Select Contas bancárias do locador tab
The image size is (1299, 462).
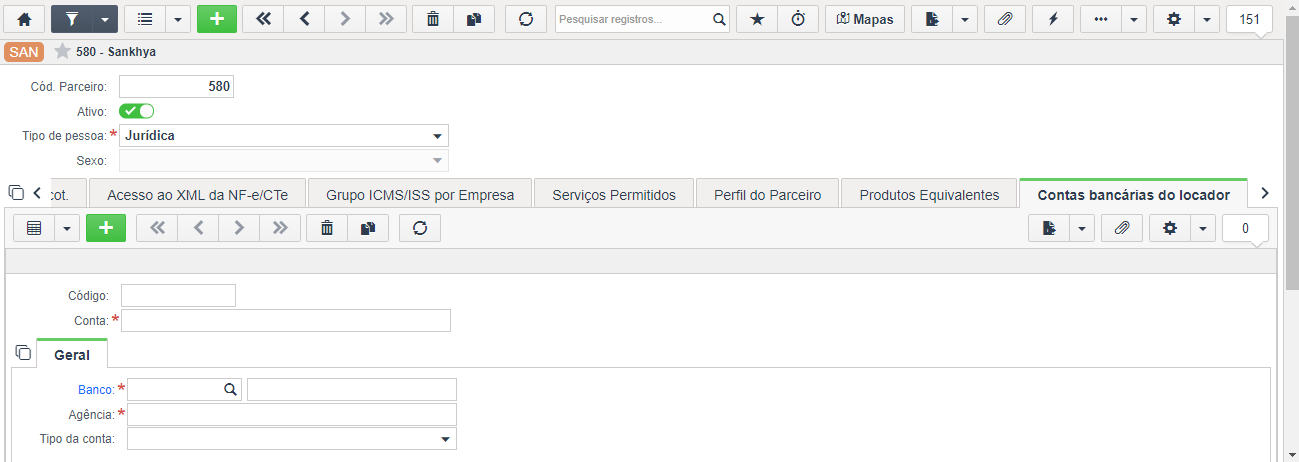(x=1133, y=195)
